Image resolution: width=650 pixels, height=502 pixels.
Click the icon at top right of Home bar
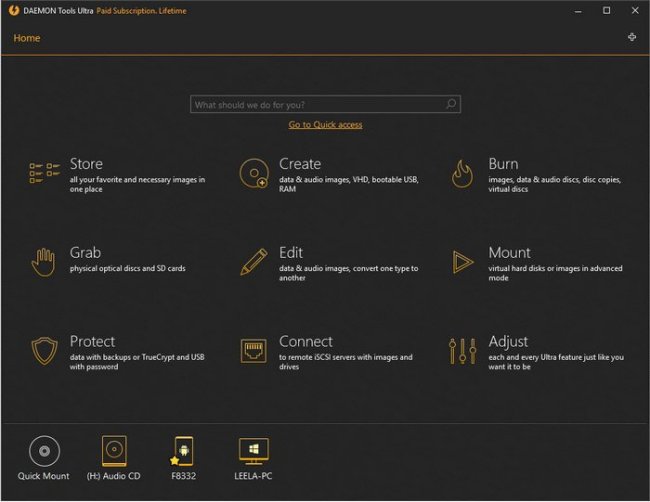point(632,37)
